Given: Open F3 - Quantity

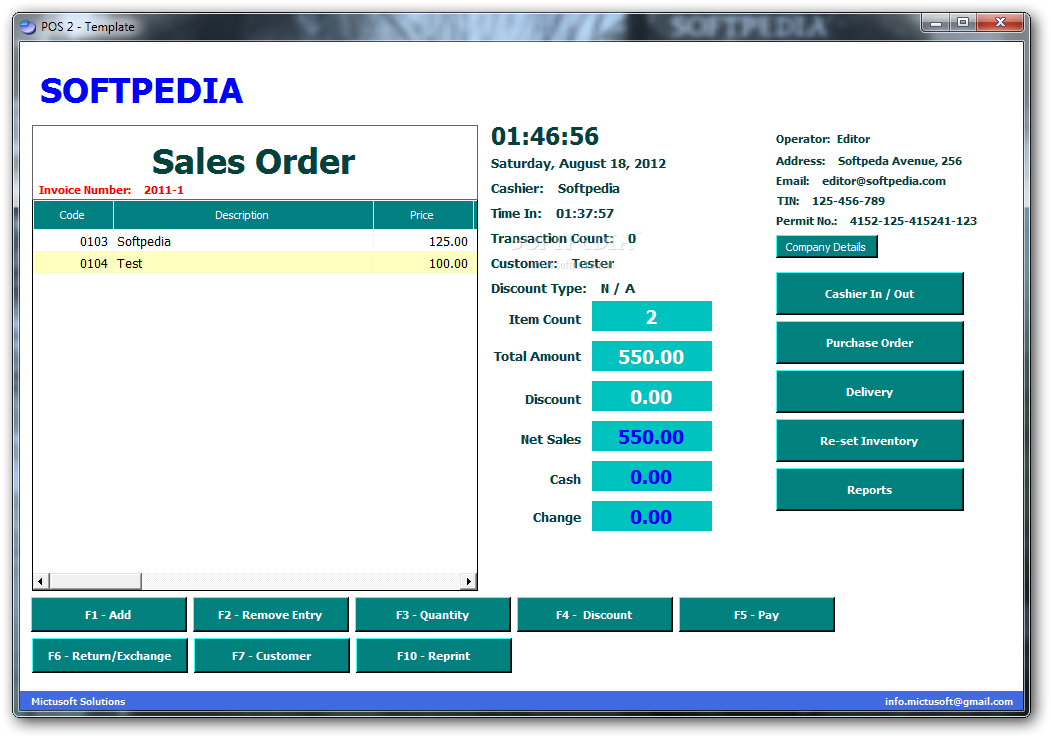Looking at the screenshot, I should coord(432,615).
